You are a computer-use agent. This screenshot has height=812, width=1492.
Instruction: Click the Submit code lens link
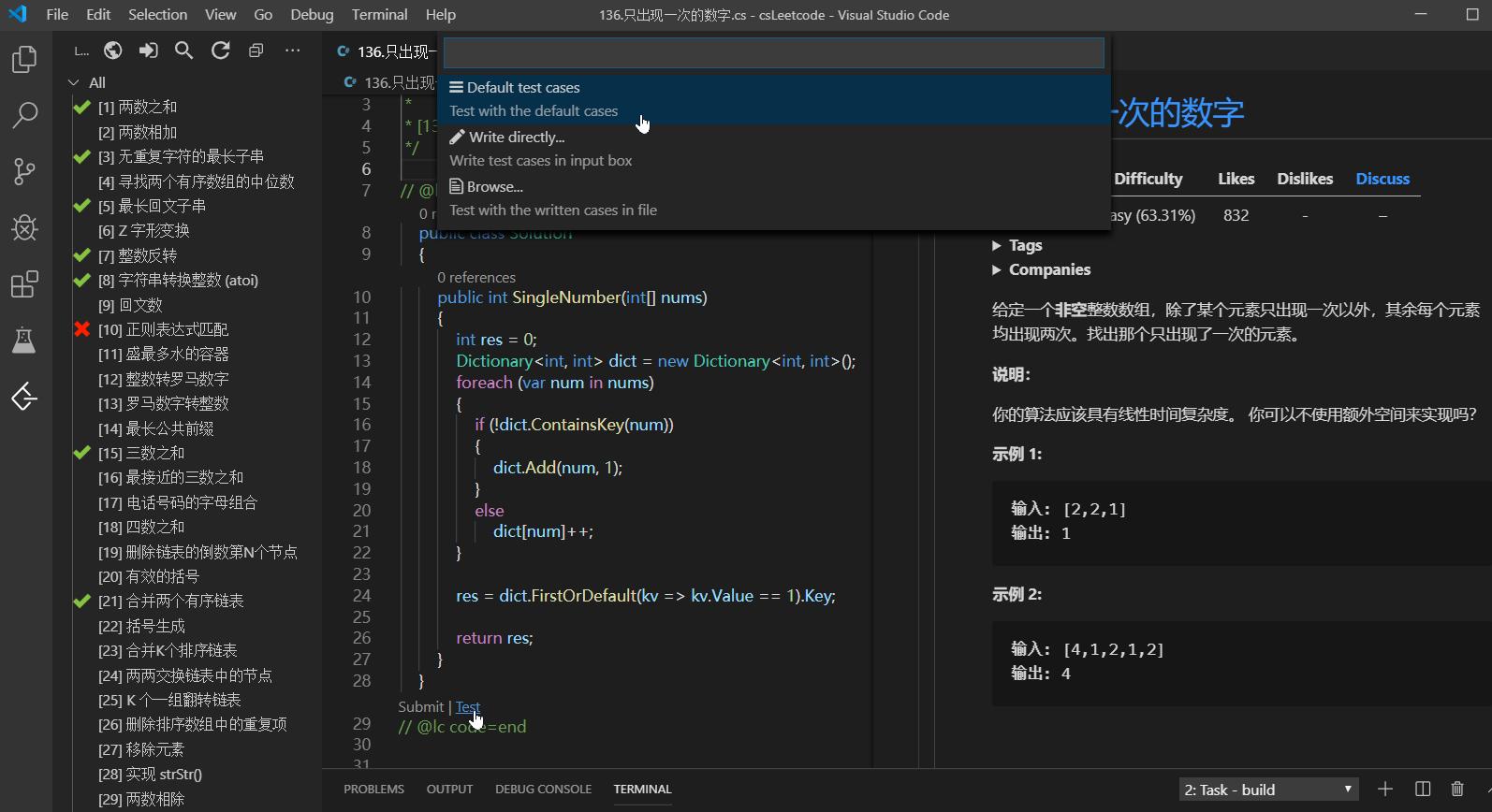[x=420, y=707]
